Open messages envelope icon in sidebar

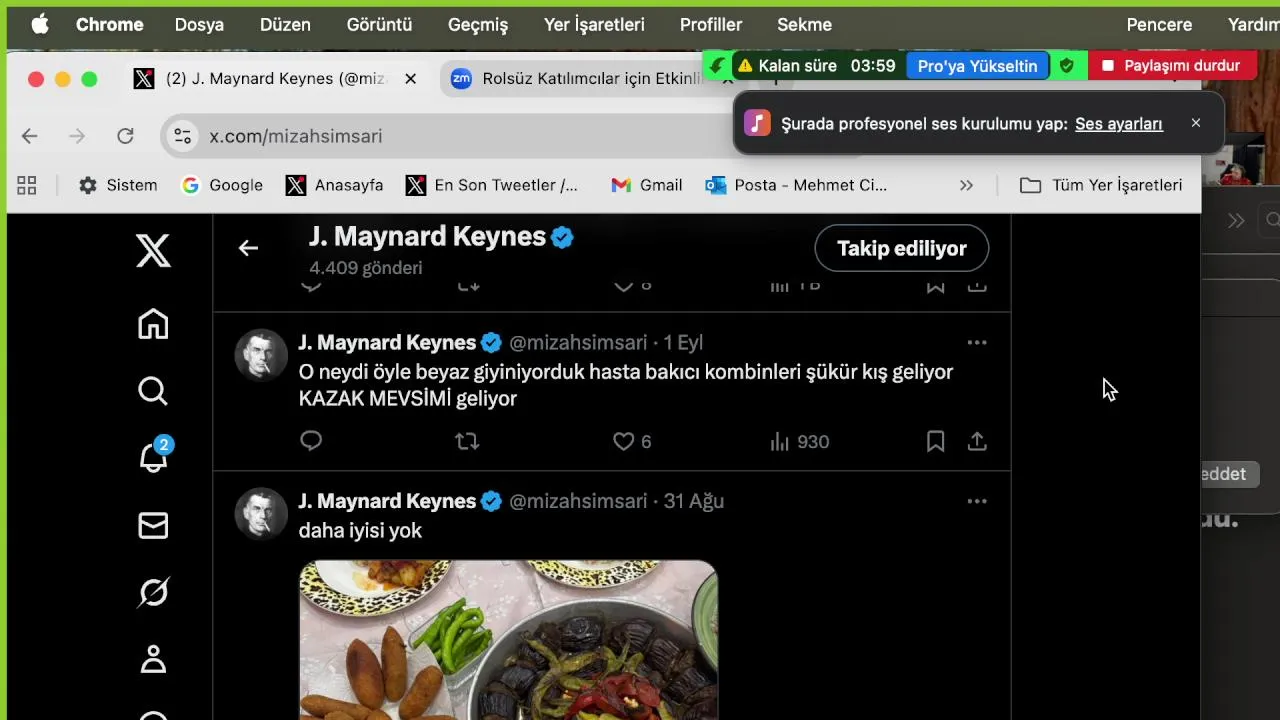tap(153, 526)
